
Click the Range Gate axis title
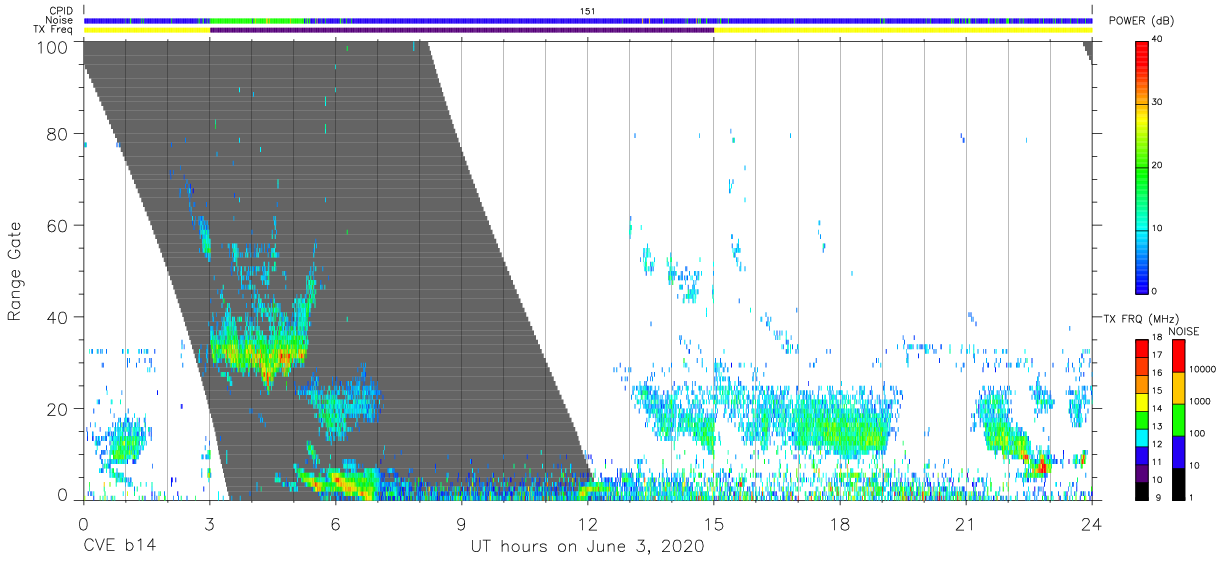[x=15, y=271]
